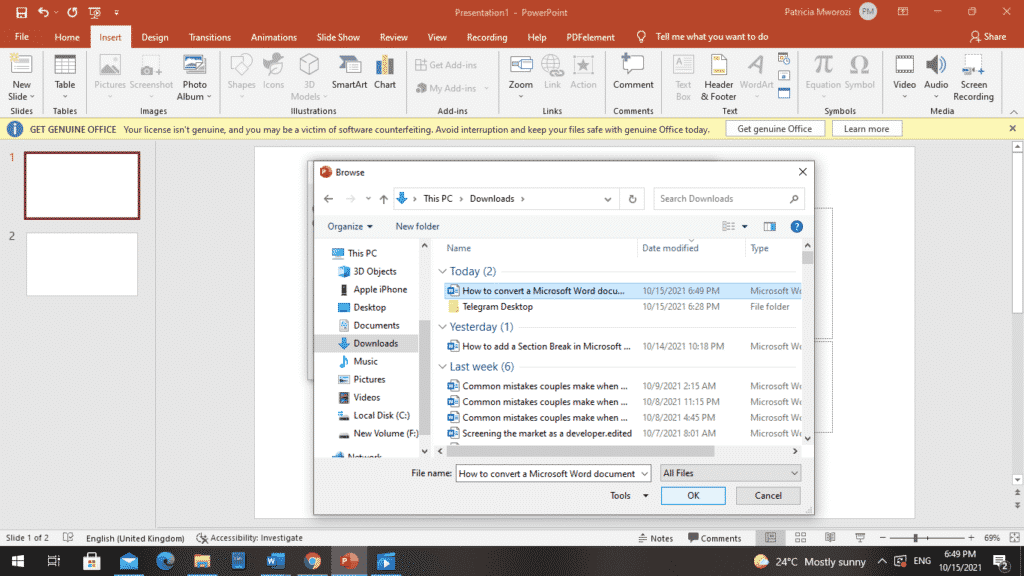The image size is (1024, 576).
Task: Expand the File name combo box list
Action: (x=644, y=473)
